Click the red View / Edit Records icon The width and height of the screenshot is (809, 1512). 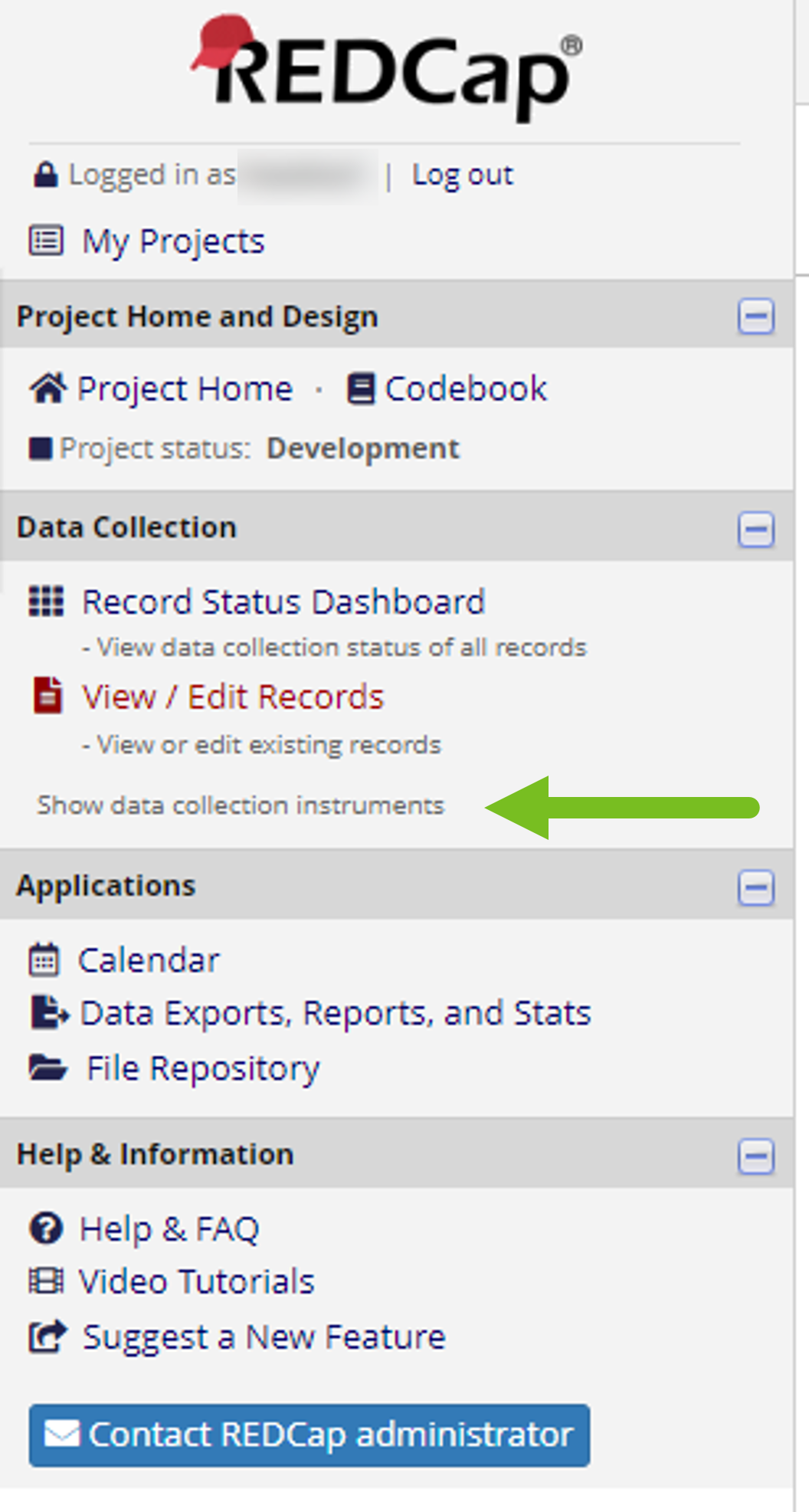click(47, 696)
